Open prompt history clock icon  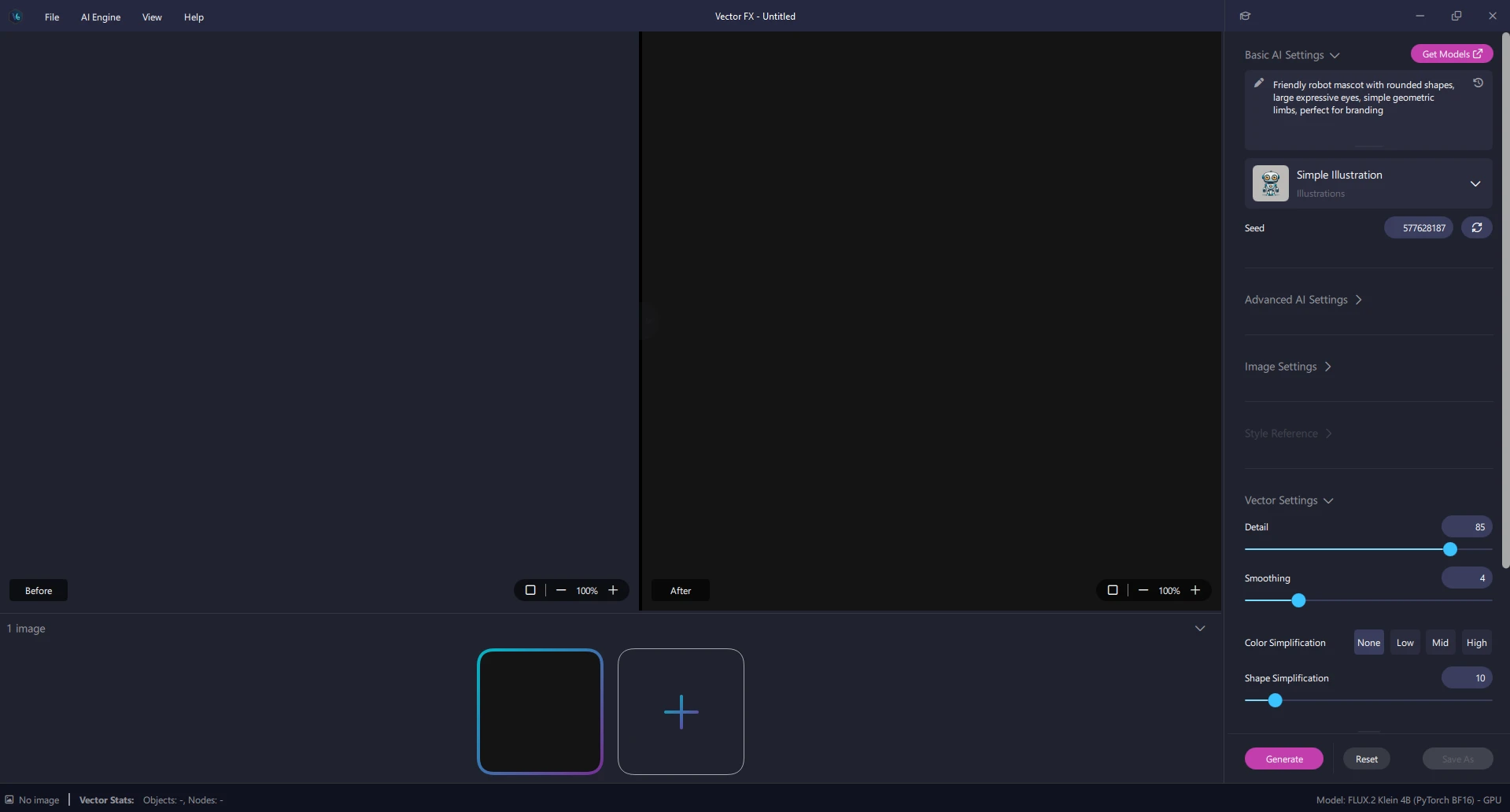(1478, 83)
